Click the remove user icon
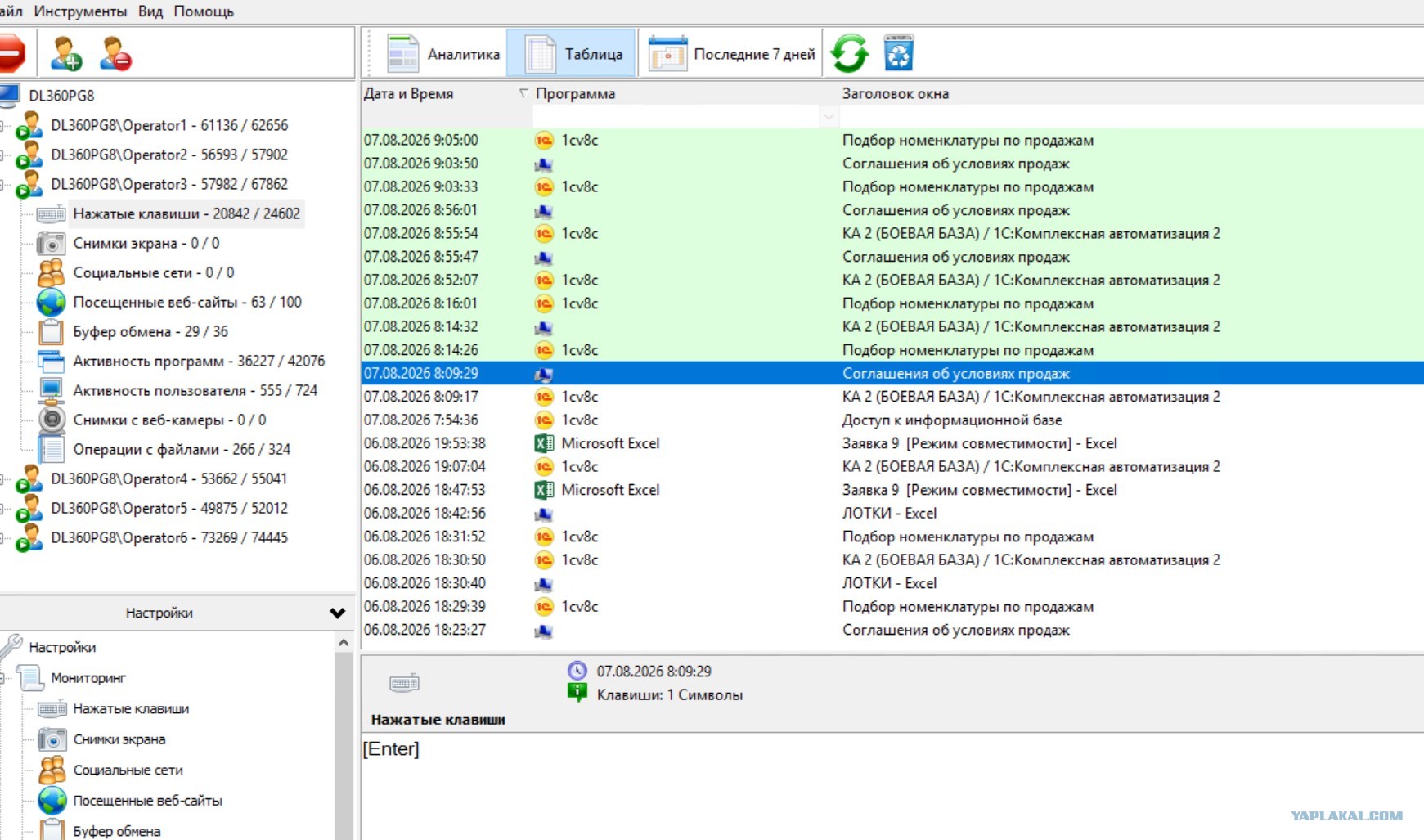This screenshot has width=1424, height=840. click(x=115, y=54)
